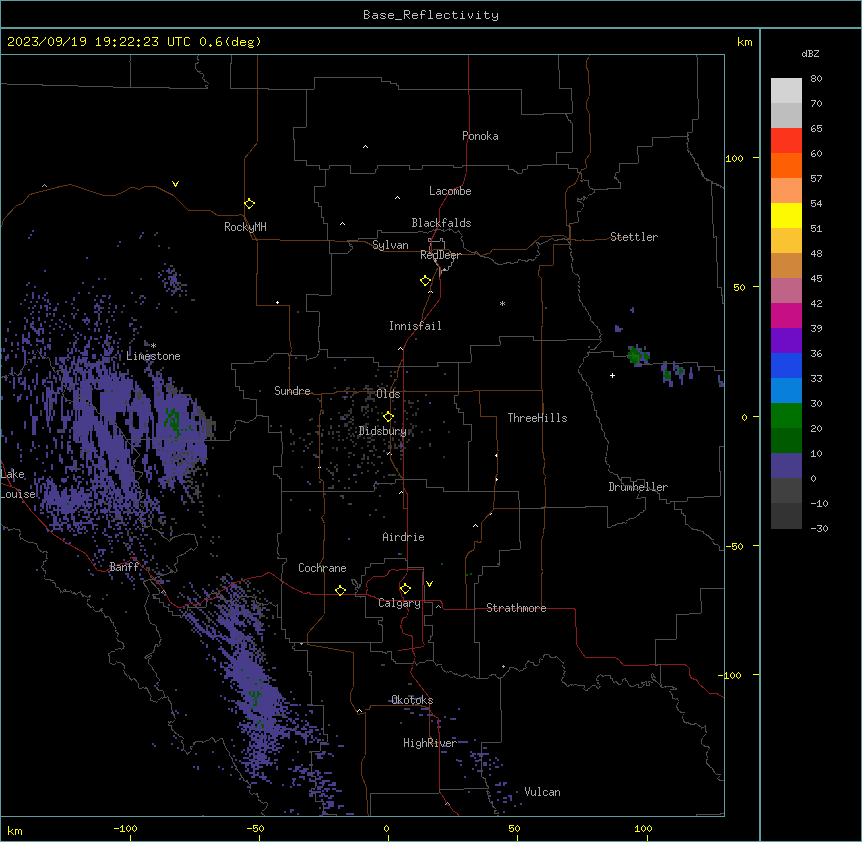Click the yellow V marker east of Calgary
This screenshot has height=842, width=862.
pos(429,584)
